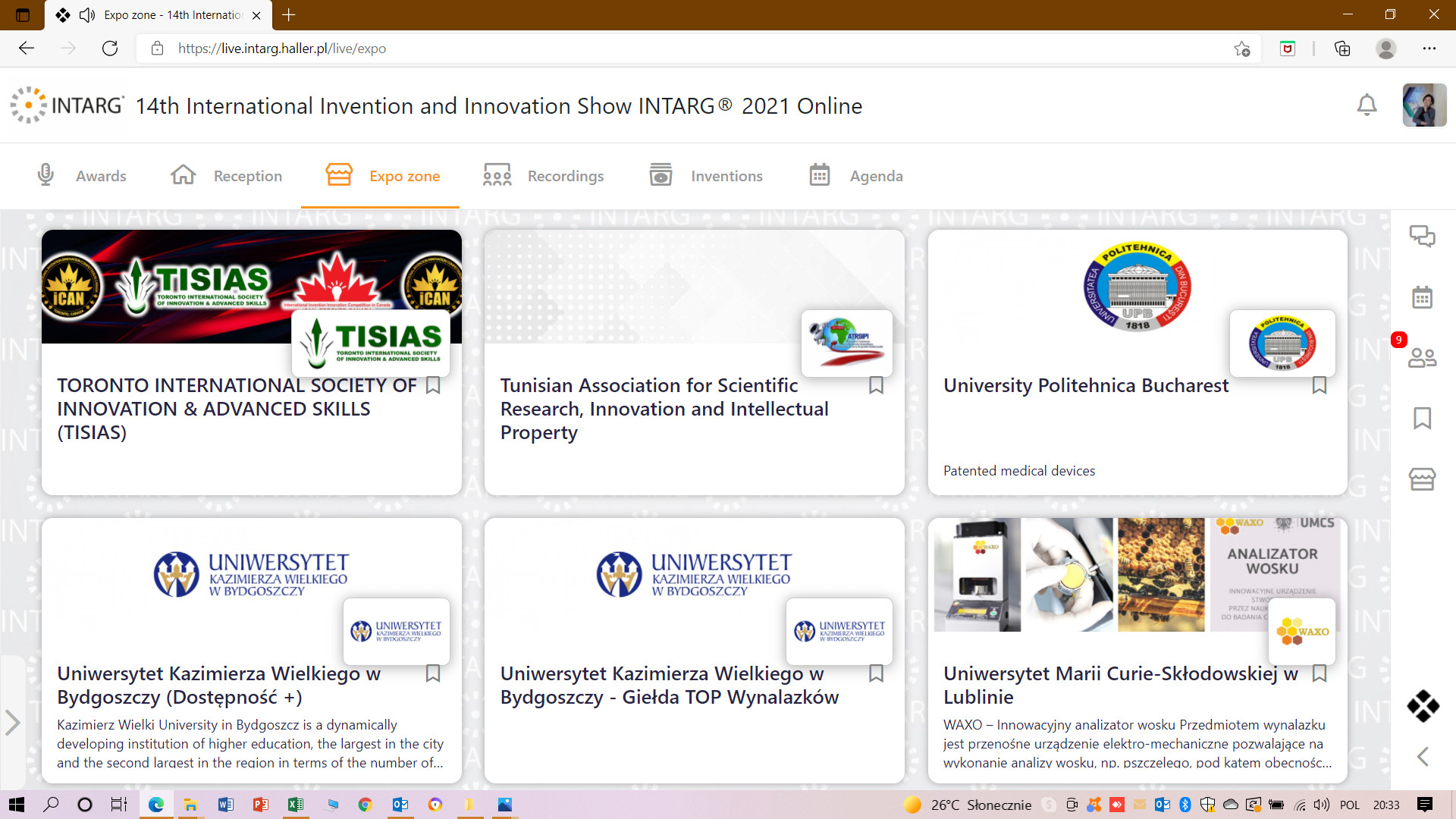Click the KWU logo badge on Giełda card
Viewport: 1456px width, 819px height.
tap(839, 631)
